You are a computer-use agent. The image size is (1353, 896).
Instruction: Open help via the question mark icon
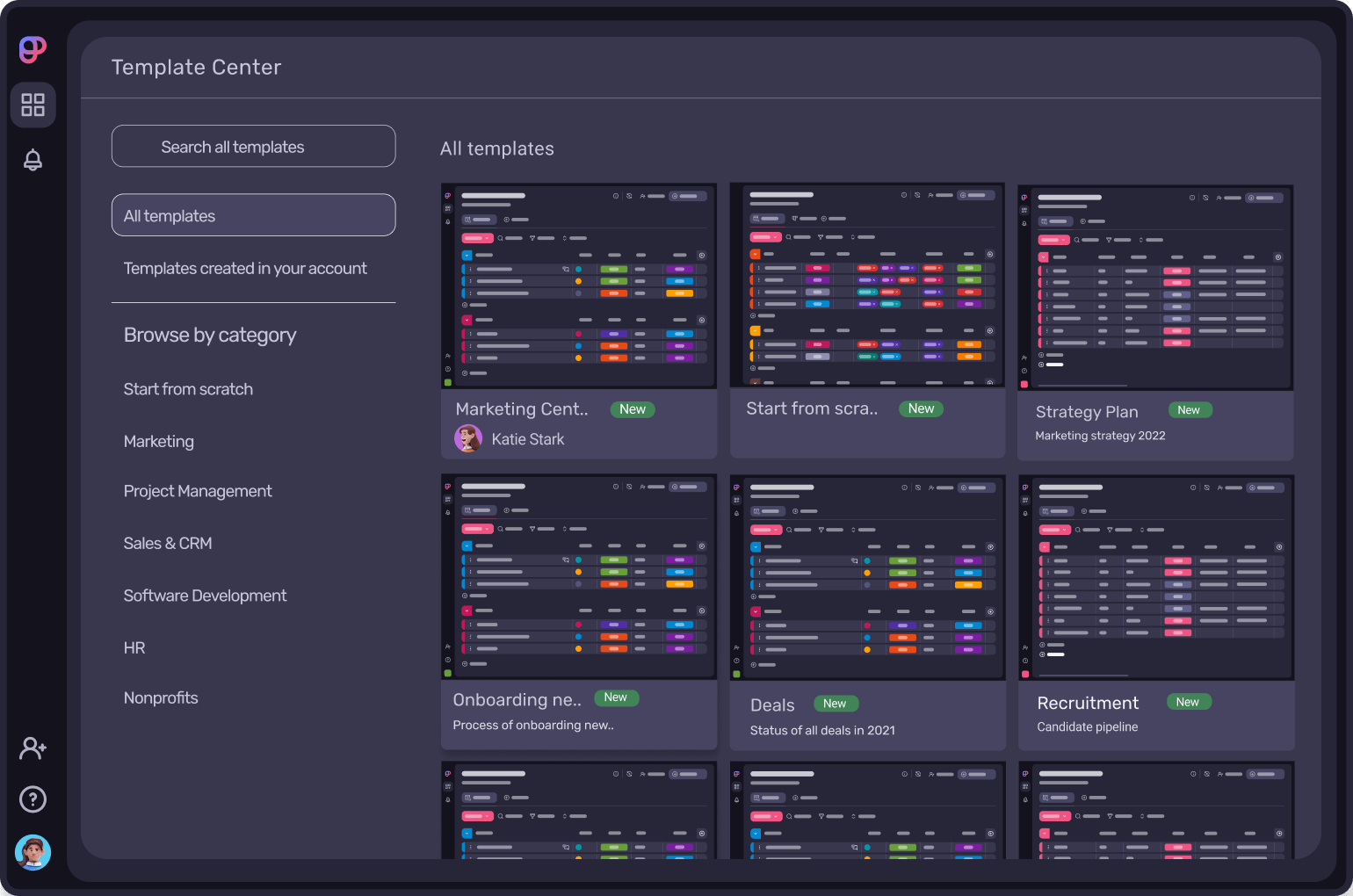(33, 799)
